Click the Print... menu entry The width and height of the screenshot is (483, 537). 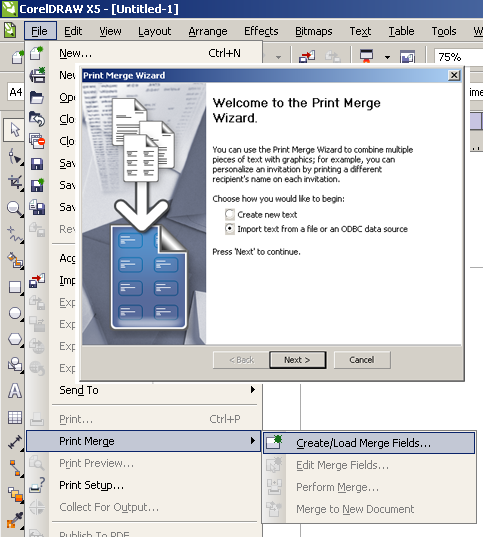tap(144, 419)
